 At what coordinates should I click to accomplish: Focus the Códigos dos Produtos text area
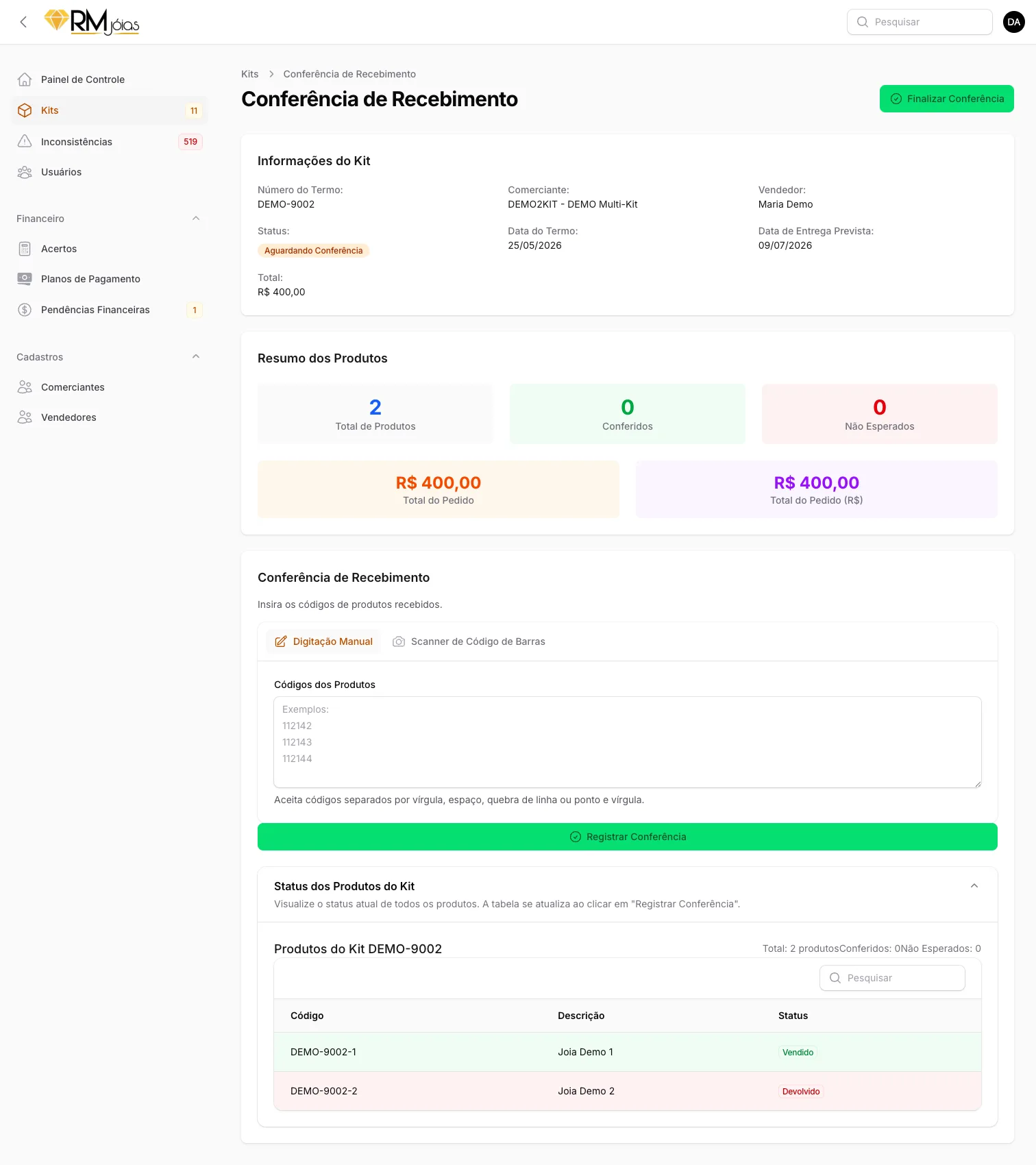tap(628, 742)
